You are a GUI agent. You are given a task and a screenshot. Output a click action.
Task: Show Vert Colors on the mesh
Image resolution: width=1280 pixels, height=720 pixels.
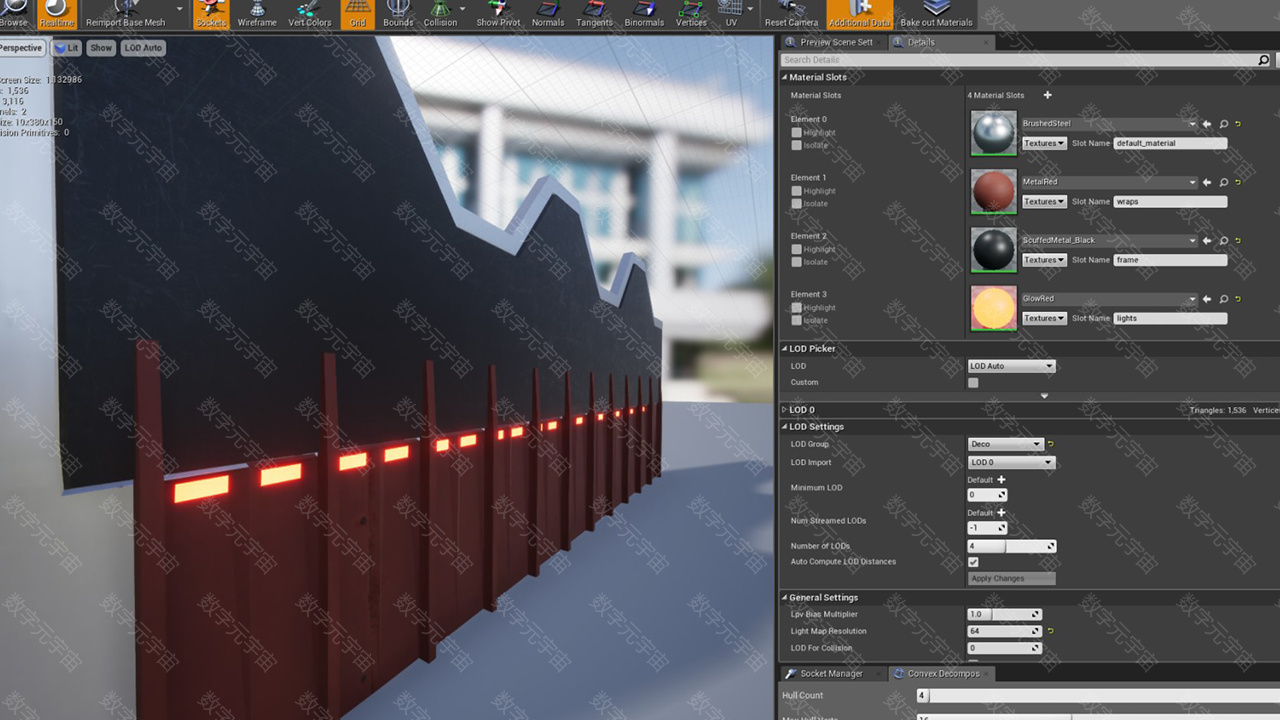(x=309, y=13)
